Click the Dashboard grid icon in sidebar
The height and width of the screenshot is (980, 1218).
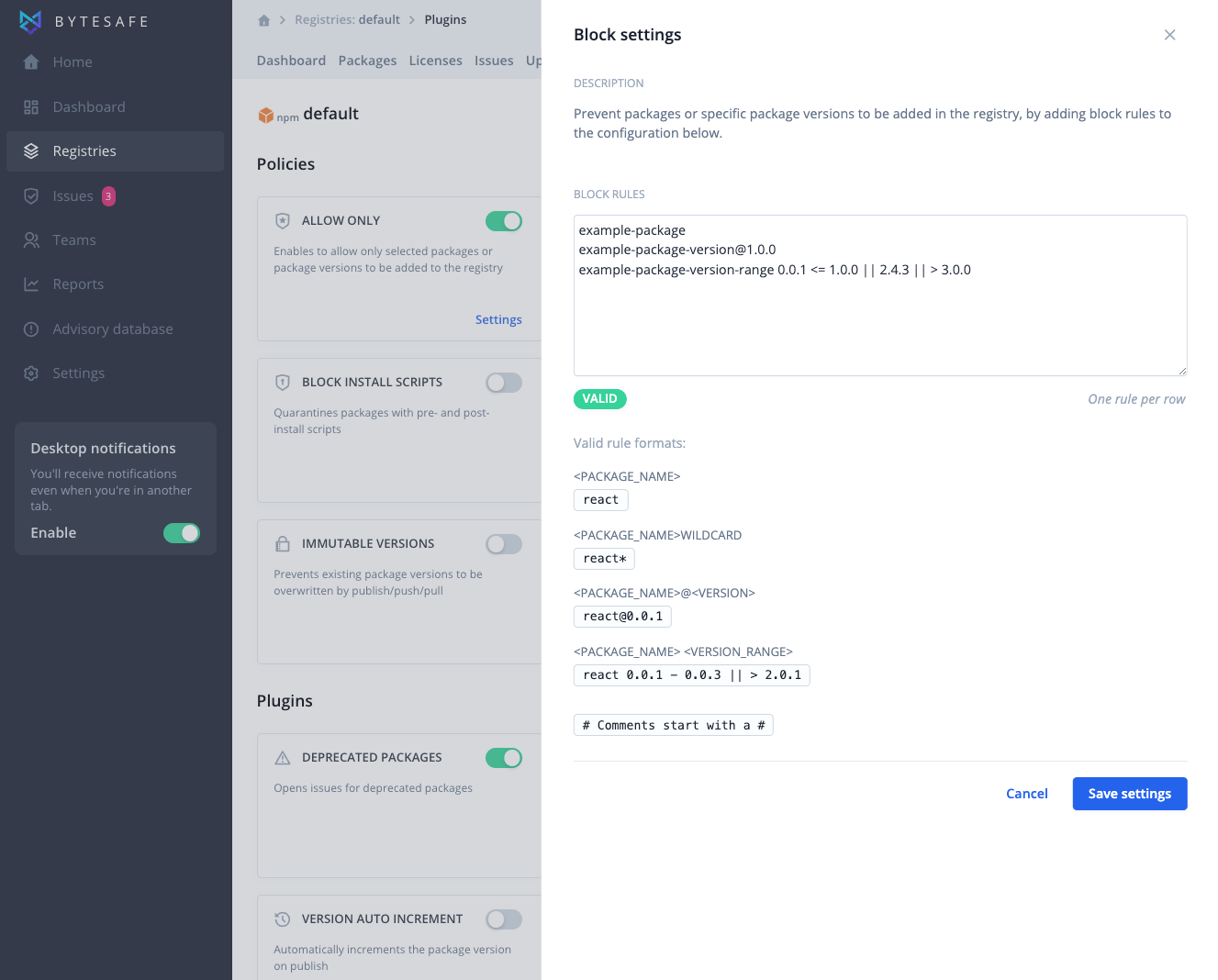[31, 106]
